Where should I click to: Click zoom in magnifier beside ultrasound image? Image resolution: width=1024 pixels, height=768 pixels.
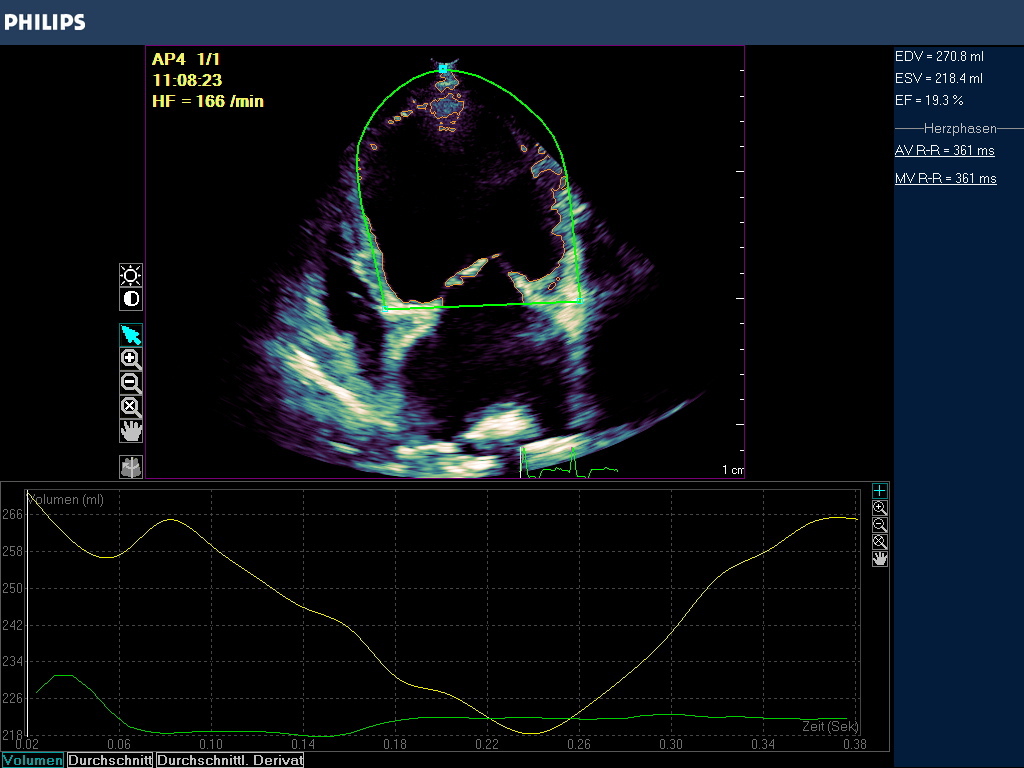pyautogui.click(x=131, y=358)
